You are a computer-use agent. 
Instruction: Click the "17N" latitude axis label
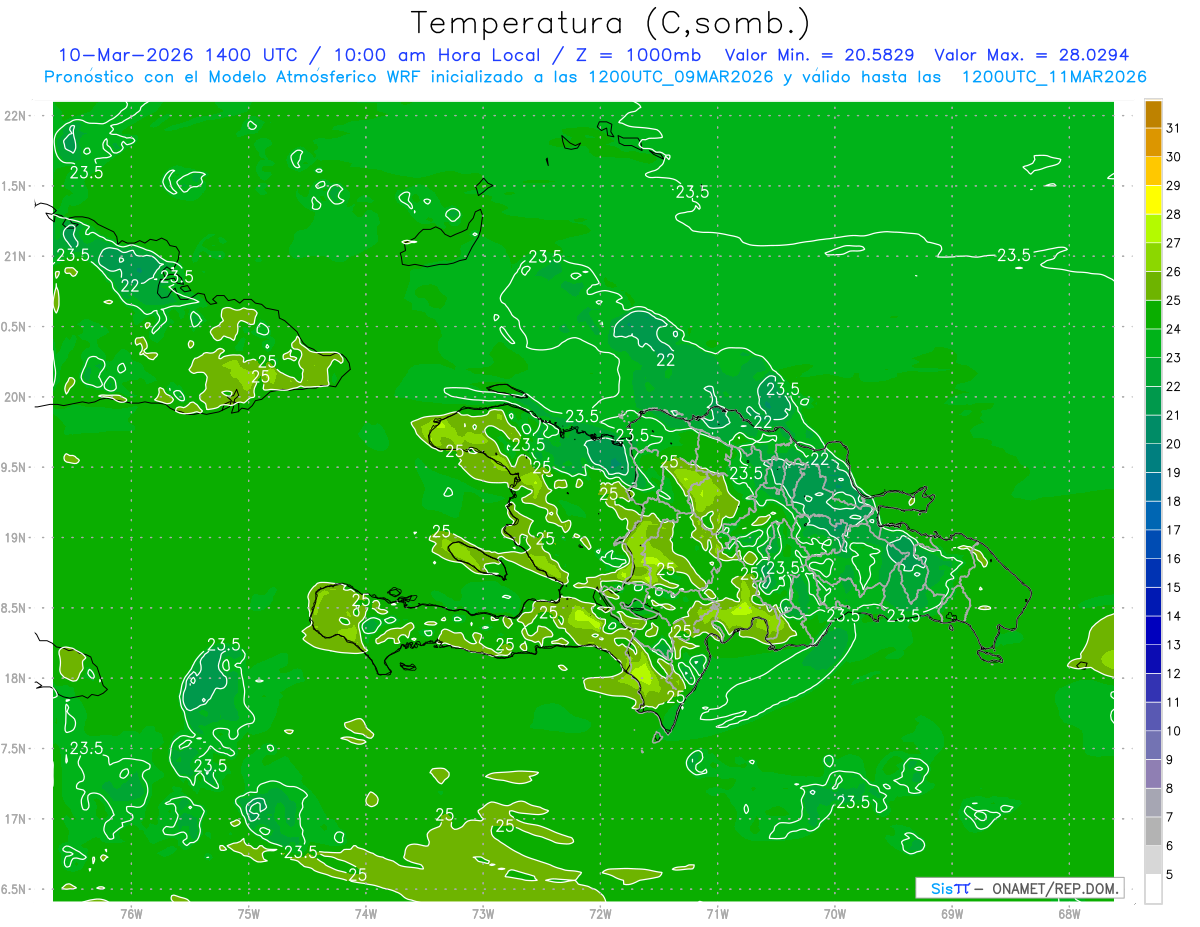pyautogui.click(x=17, y=820)
